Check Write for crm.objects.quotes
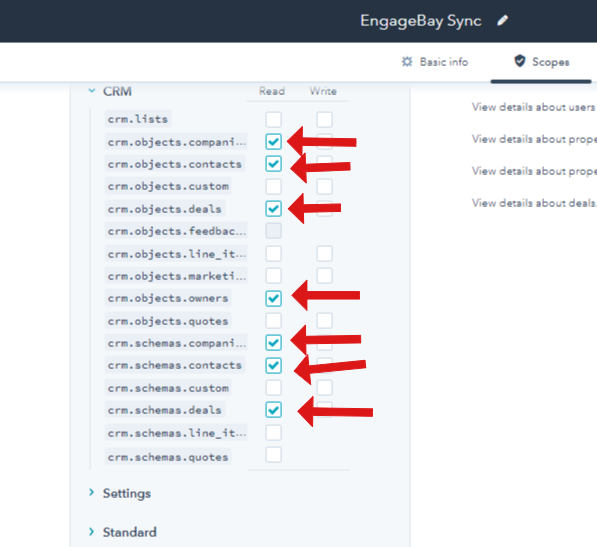 pyautogui.click(x=324, y=321)
